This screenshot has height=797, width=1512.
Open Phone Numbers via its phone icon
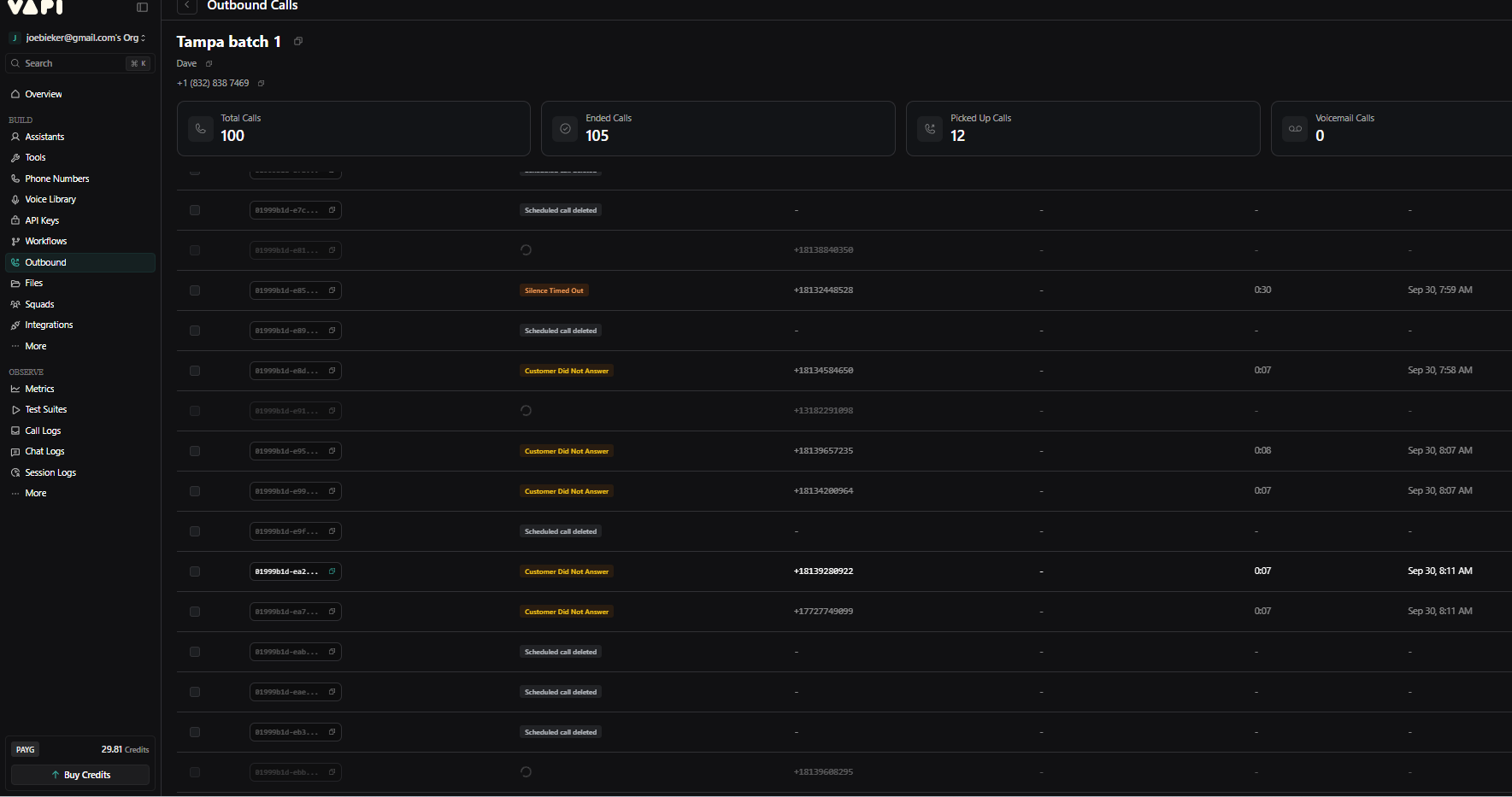[15, 179]
